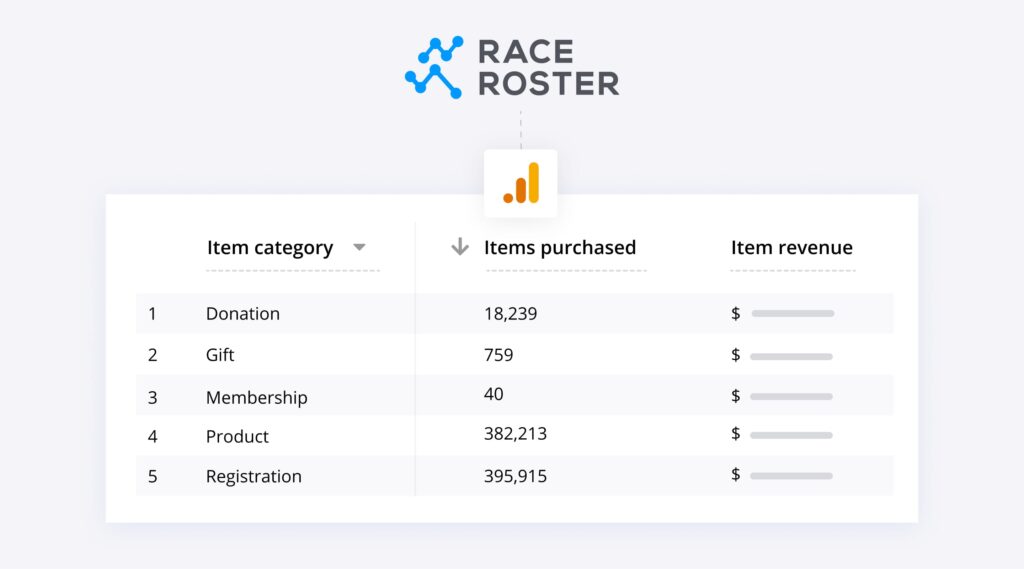
Task: Click the Membership row's 40 value
Action: click(x=494, y=395)
